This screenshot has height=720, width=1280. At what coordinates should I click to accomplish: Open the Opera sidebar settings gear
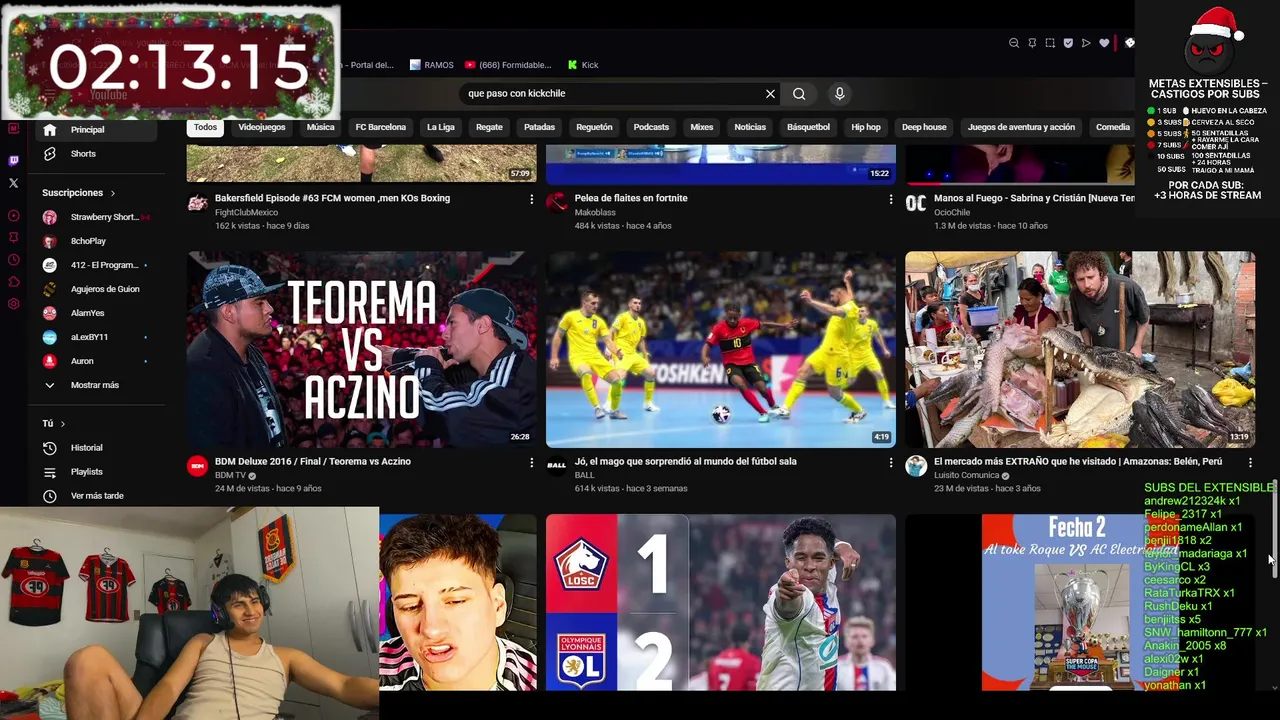[x=13, y=304]
